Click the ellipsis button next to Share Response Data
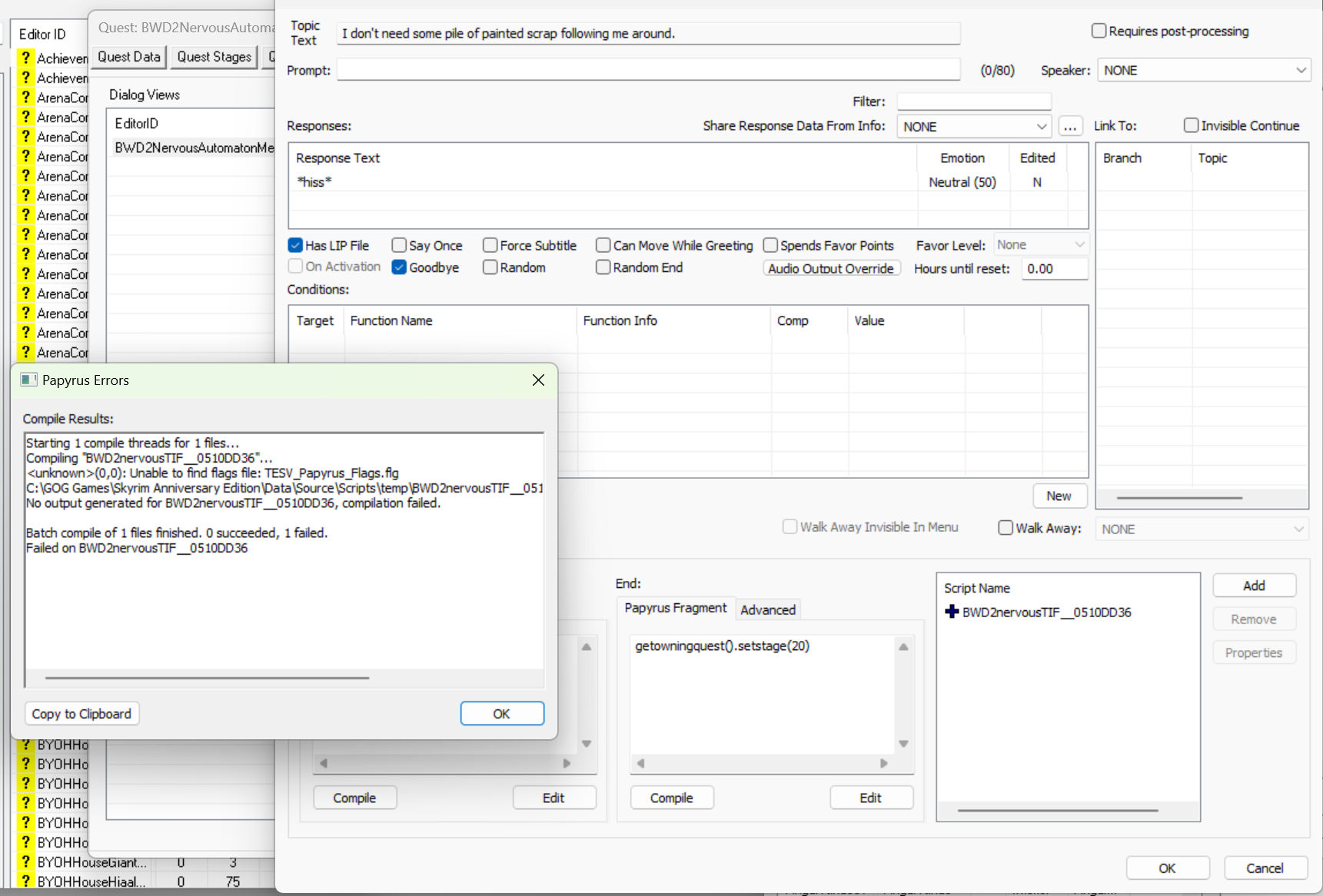Viewport: 1323px width, 896px height. click(x=1069, y=127)
